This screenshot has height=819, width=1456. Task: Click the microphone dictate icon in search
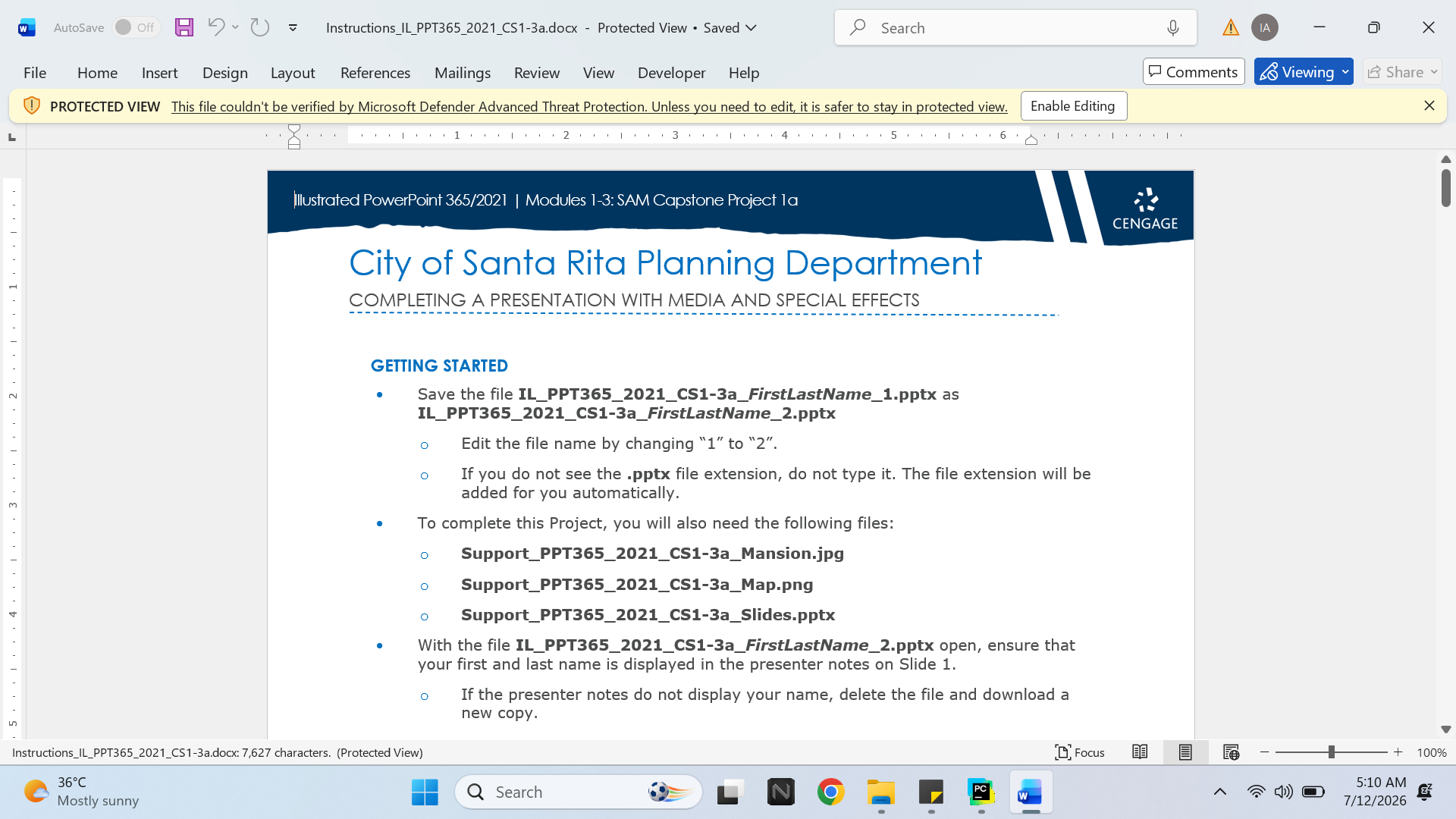[1173, 28]
